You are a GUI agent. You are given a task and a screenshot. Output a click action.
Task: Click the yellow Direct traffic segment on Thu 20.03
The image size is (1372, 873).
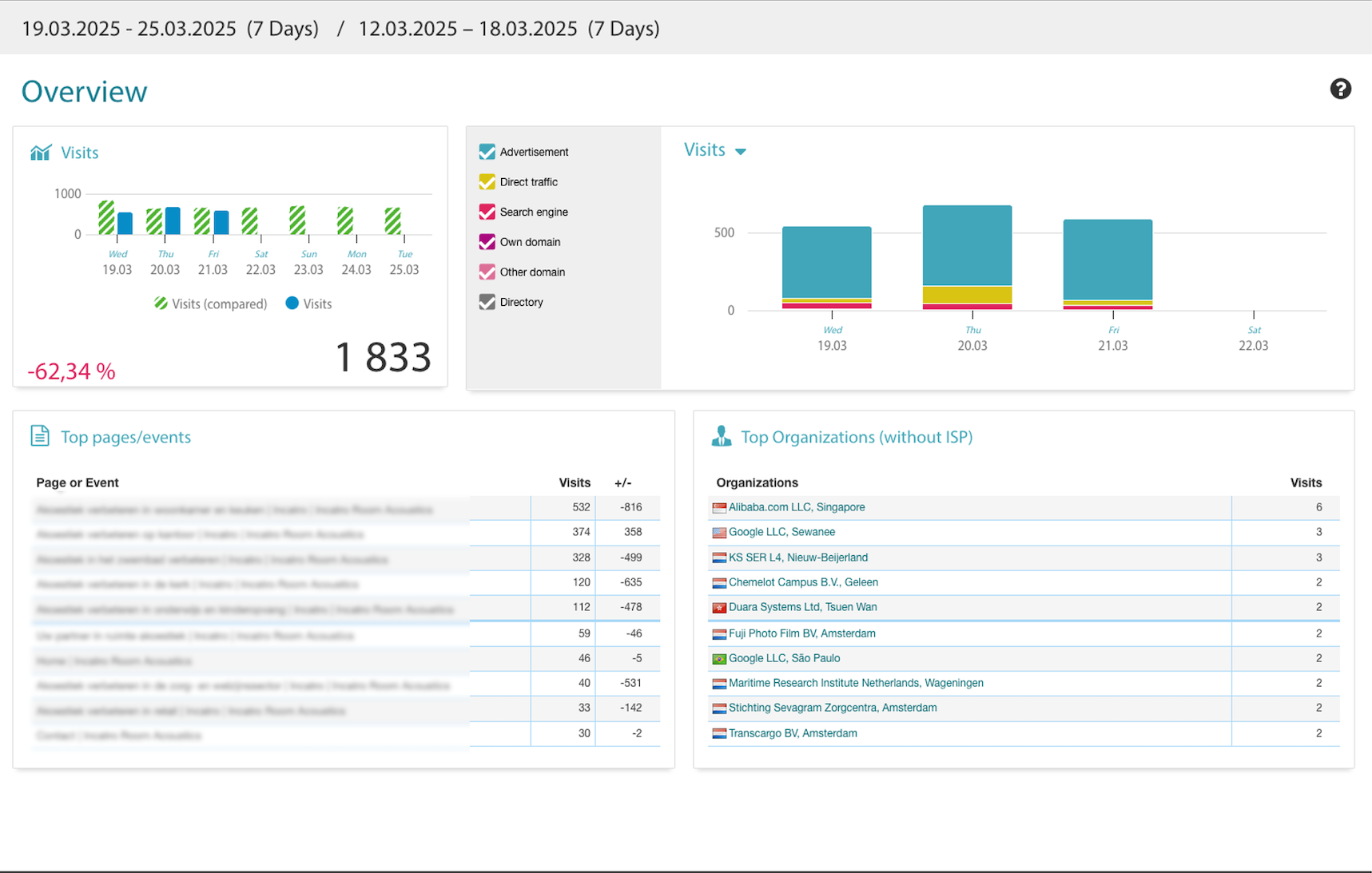967,295
